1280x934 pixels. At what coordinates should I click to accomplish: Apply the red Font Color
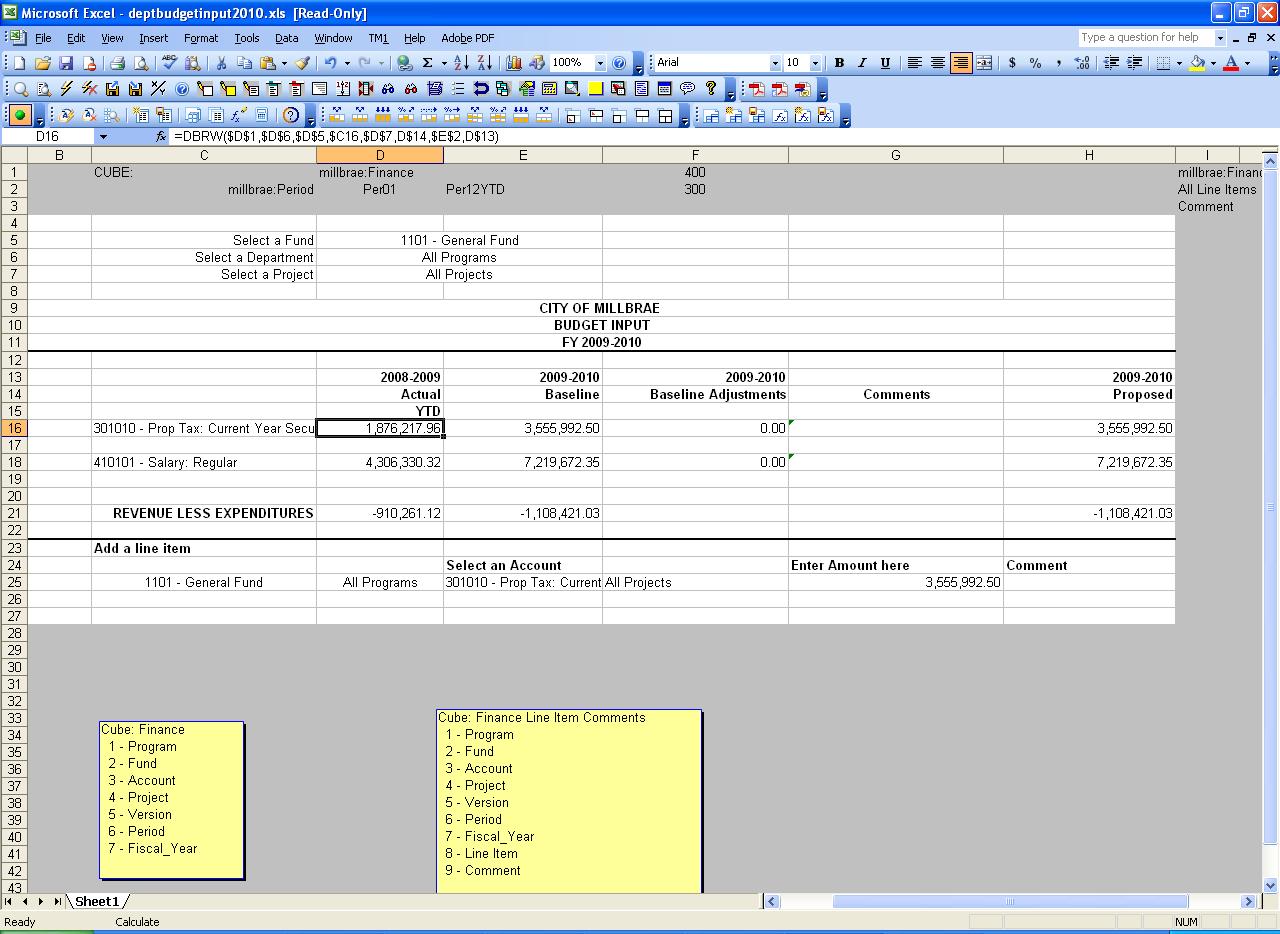click(x=1231, y=63)
